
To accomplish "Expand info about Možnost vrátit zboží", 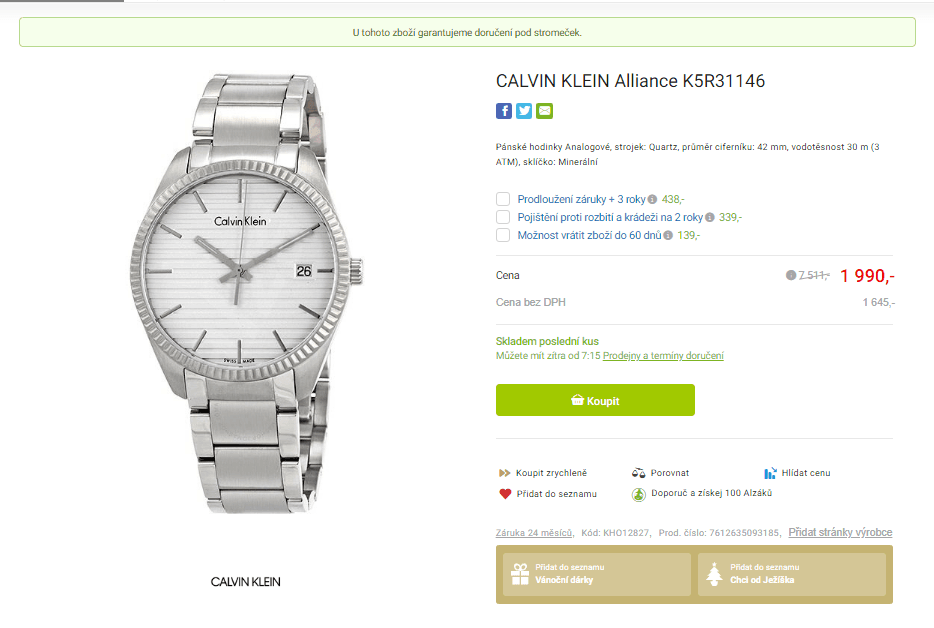I will [668, 236].
